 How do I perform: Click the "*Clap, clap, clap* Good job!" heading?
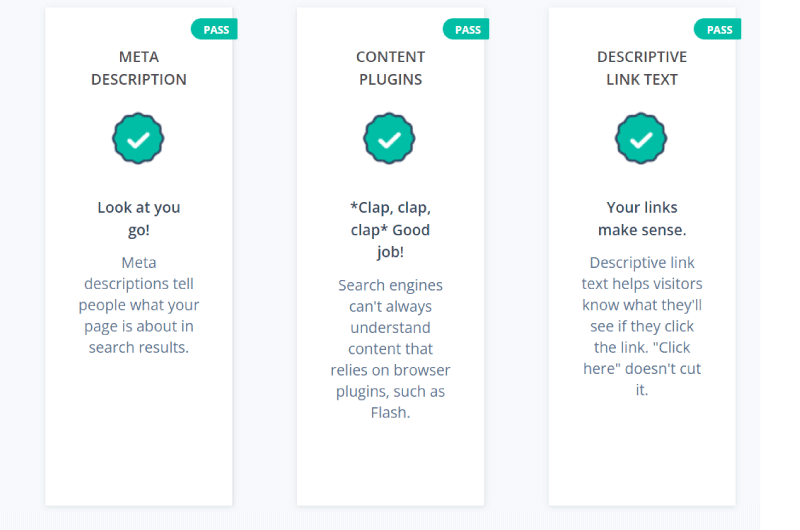pos(390,230)
